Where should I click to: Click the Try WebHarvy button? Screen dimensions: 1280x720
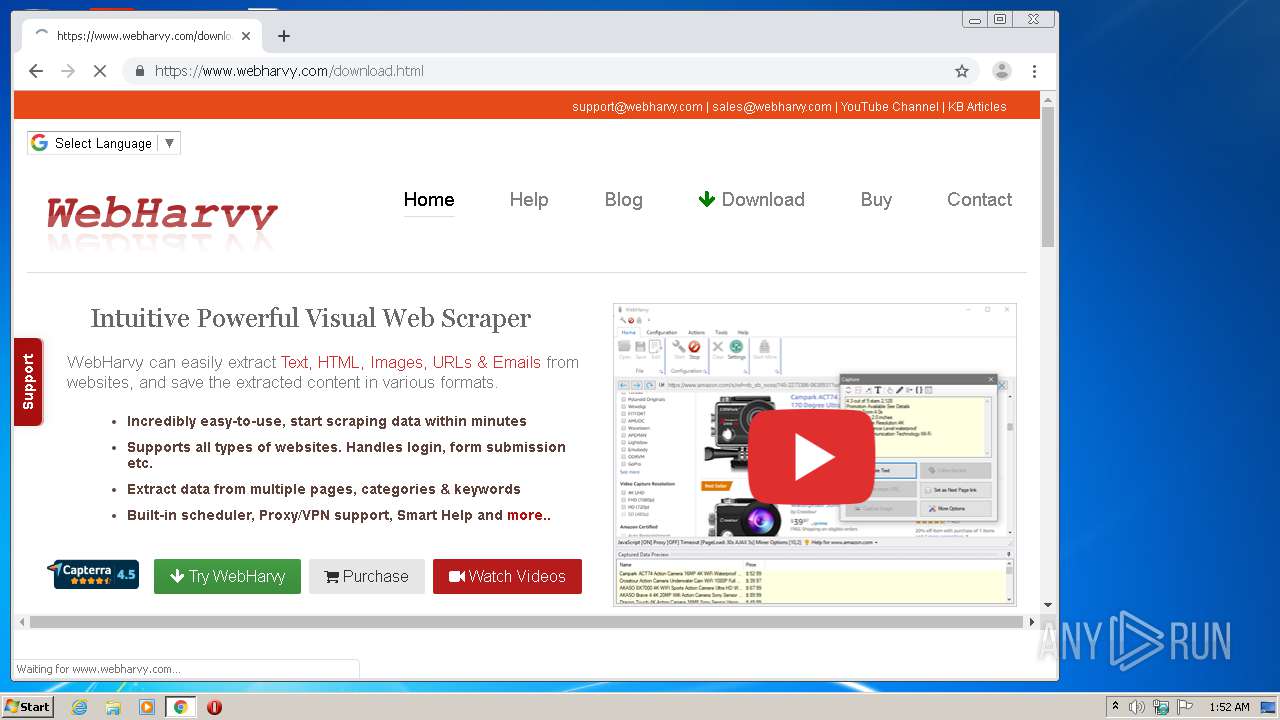227,576
